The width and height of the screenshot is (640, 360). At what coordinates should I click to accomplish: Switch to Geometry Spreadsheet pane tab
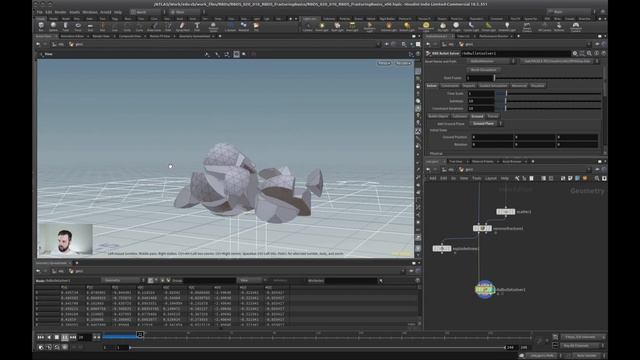click(194, 36)
